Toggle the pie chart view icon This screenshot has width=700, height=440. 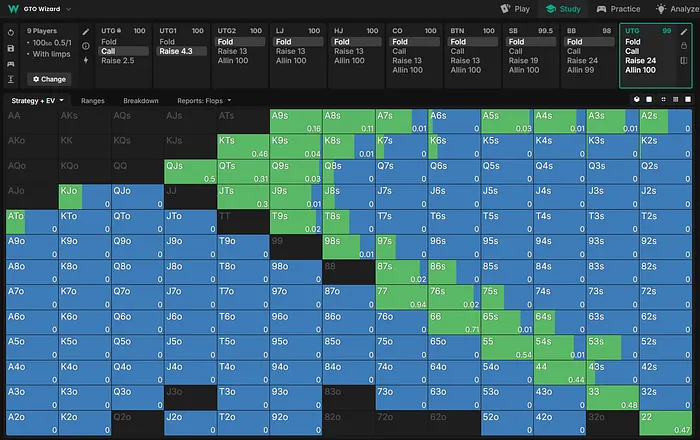click(x=637, y=100)
